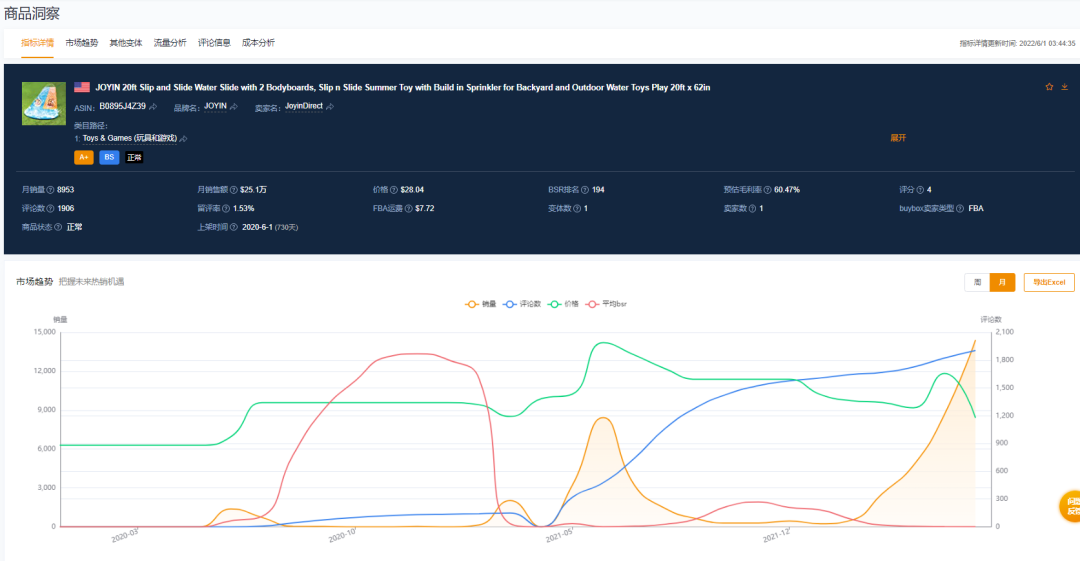1080x561 pixels.
Task: Toggle the 价格 series in the chart legend
Action: pos(563,304)
